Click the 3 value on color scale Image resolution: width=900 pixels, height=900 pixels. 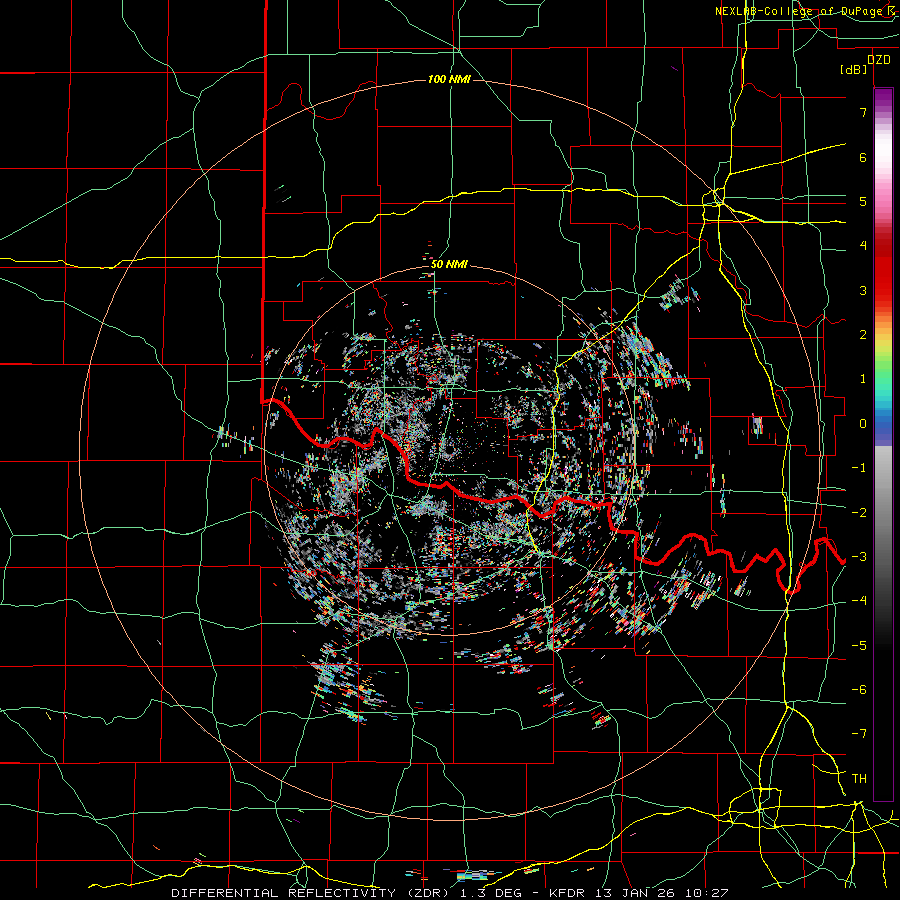pos(863,290)
